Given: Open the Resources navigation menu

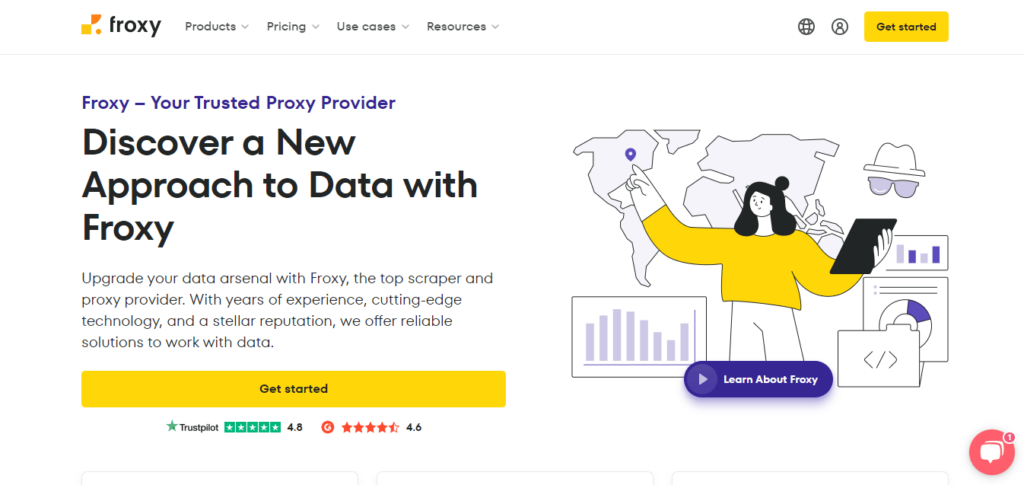Looking at the screenshot, I should (x=463, y=27).
